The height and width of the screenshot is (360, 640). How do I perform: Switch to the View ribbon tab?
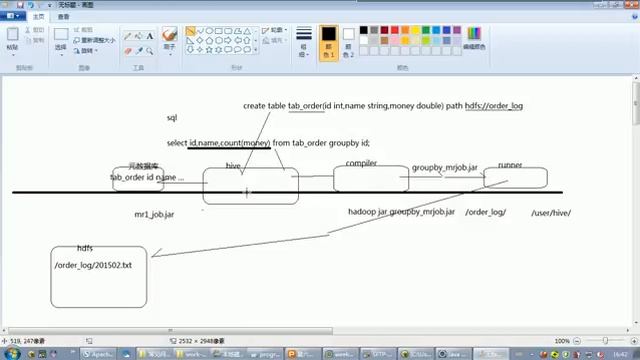pyautogui.click(x=63, y=16)
